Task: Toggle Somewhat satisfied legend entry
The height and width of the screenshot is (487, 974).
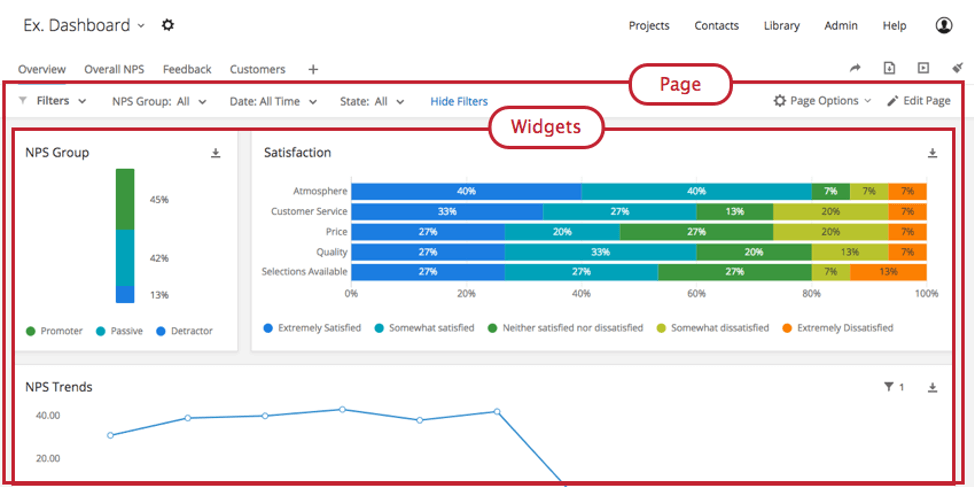Action: [x=424, y=327]
